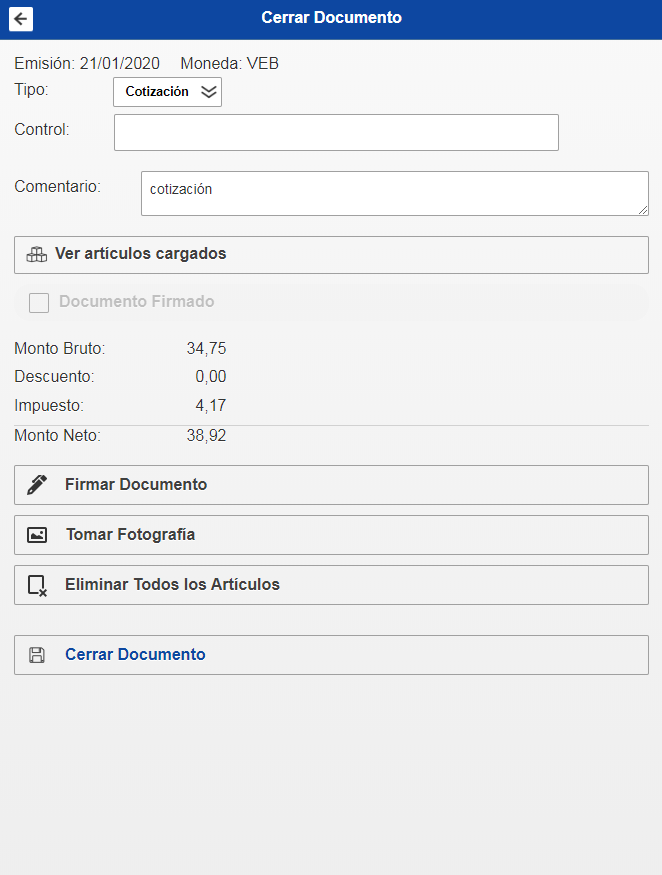The height and width of the screenshot is (875, 662).
Task: Focus the Control input field
Action: pos(336,132)
